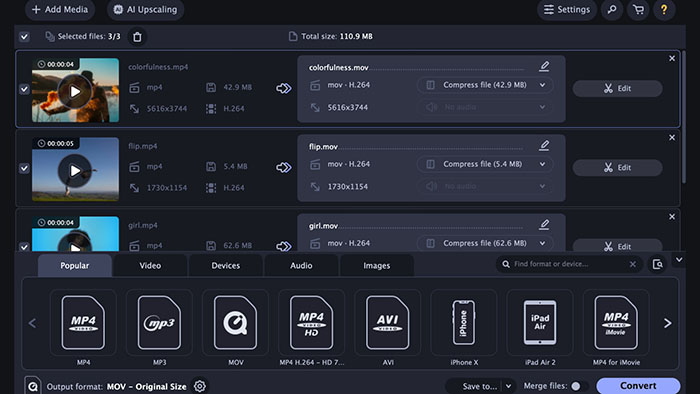Uncheck the flip.mp4 file checkbox

24,168
